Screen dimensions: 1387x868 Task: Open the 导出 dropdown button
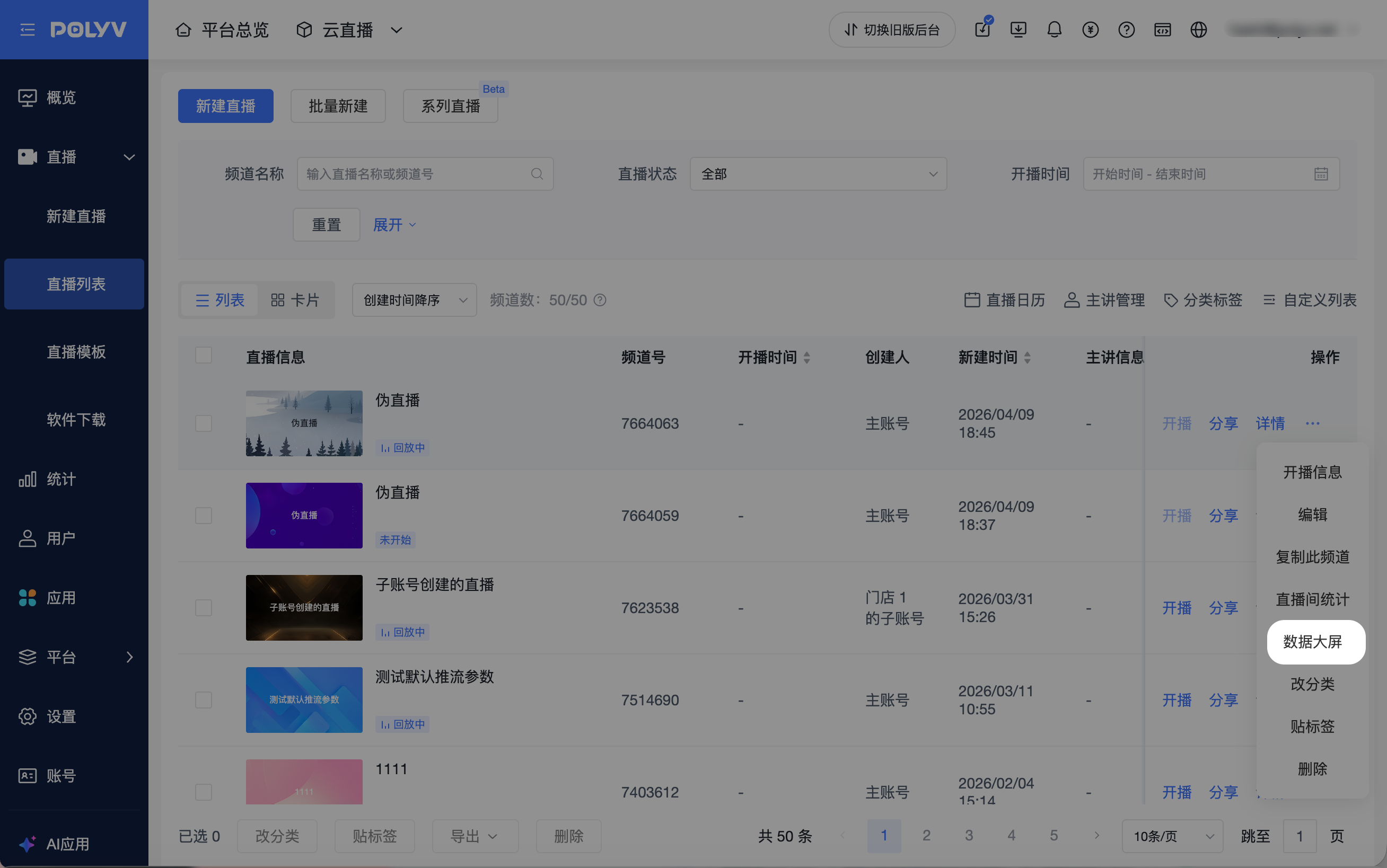(x=475, y=836)
